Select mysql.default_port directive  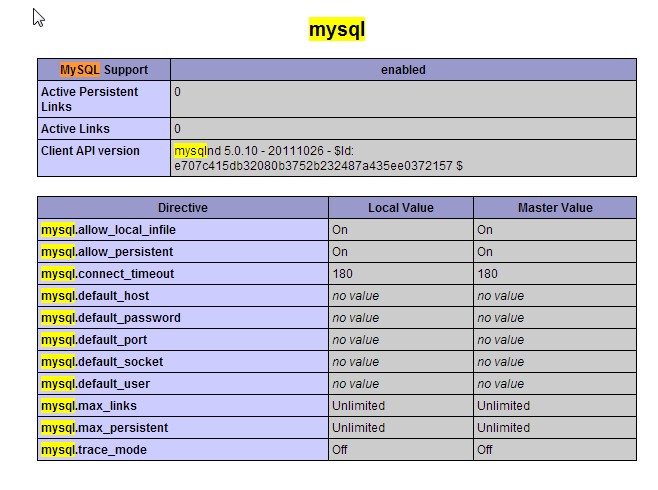[94, 340]
